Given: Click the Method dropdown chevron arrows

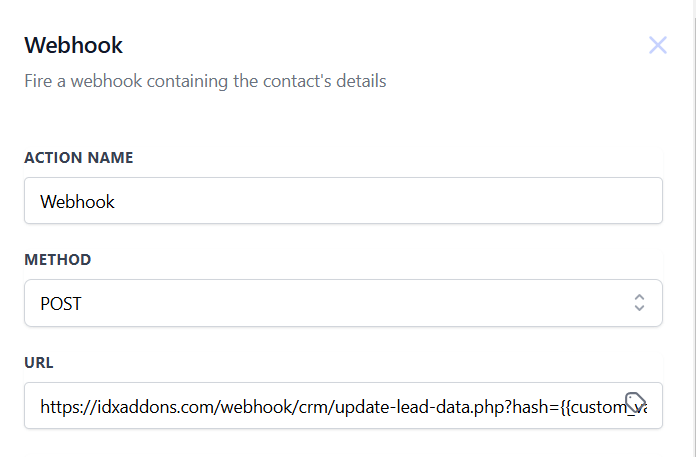Looking at the screenshot, I should pyautogui.click(x=639, y=303).
